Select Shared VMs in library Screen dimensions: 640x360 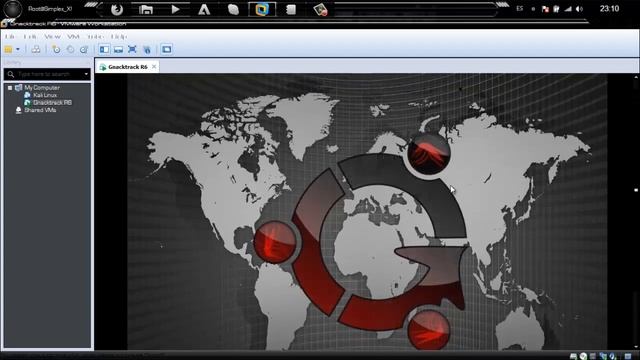pos(40,110)
